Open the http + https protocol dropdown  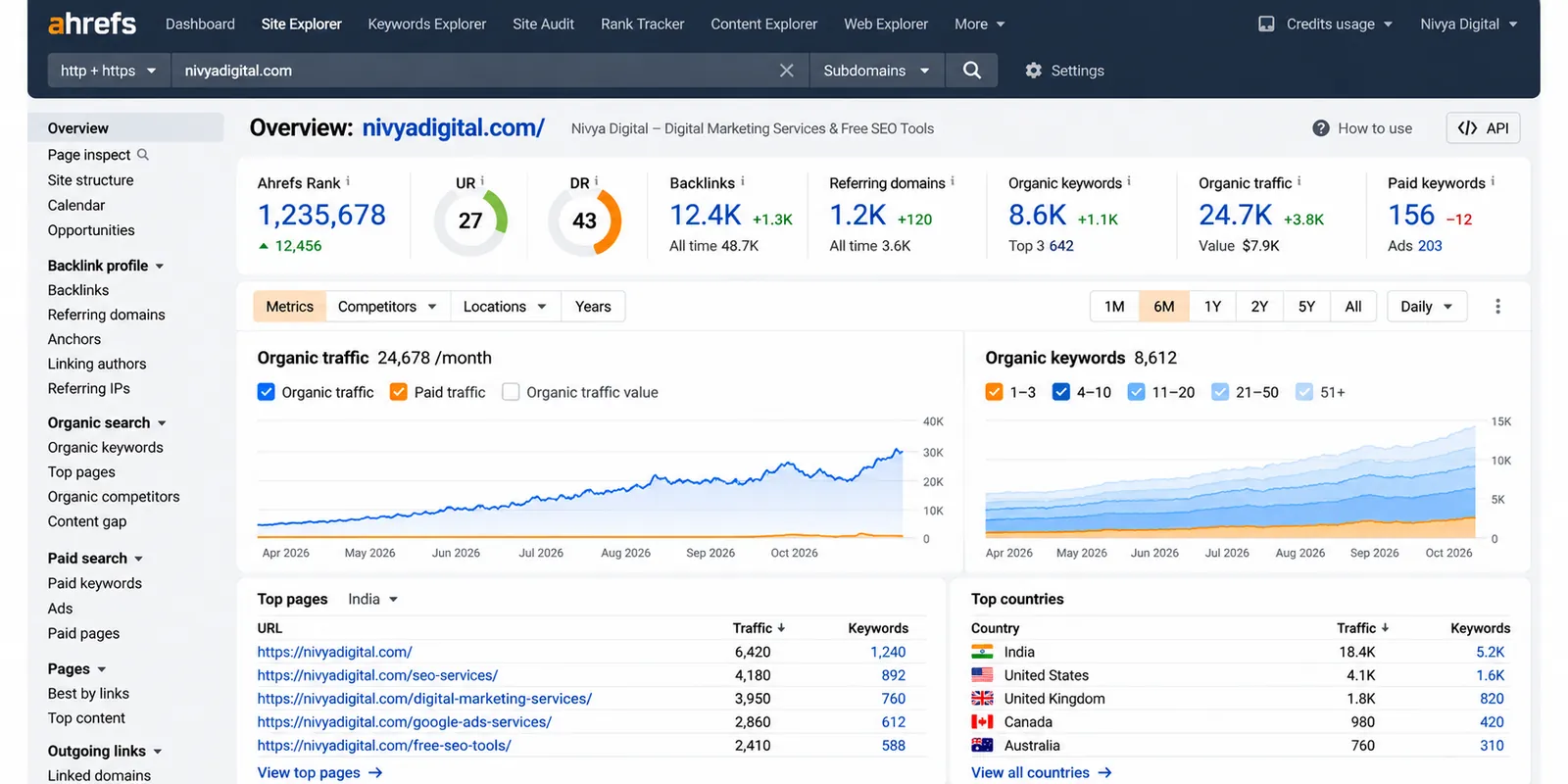(x=109, y=71)
